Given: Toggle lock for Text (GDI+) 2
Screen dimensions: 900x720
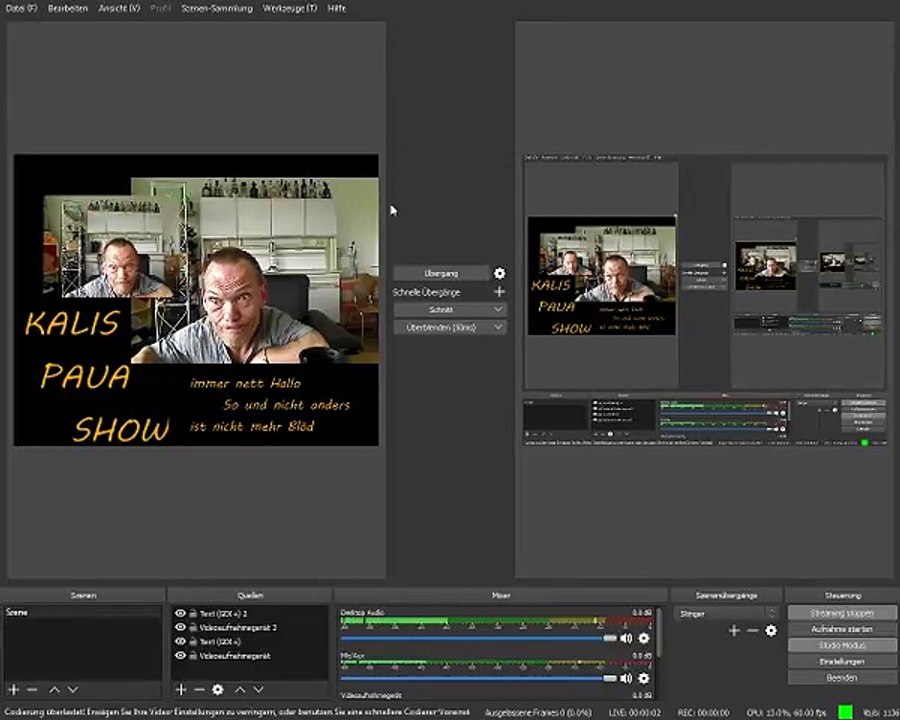Looking at the screenshot, I should click(x=193, y=614).
